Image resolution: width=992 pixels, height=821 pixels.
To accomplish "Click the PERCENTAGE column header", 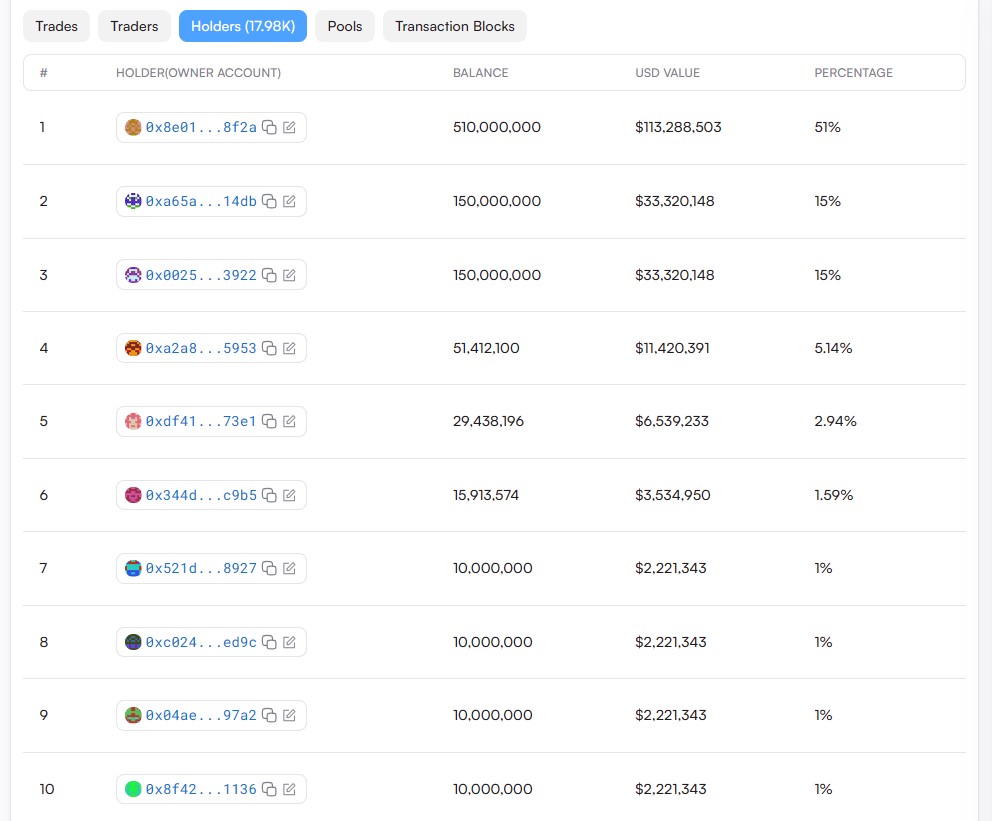I will click(x=853, y=73).
